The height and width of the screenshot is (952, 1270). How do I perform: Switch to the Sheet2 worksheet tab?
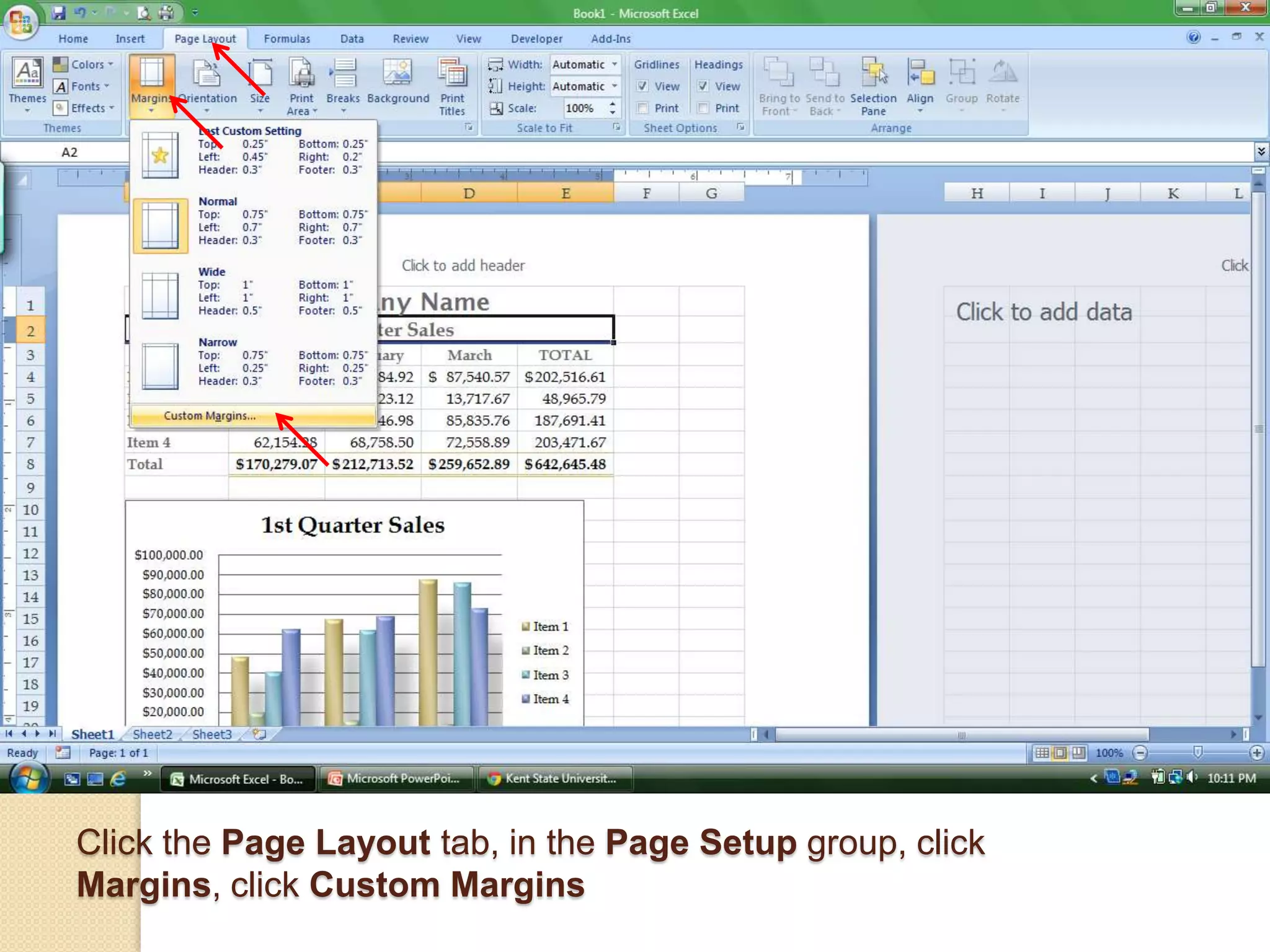click(153, 734)
